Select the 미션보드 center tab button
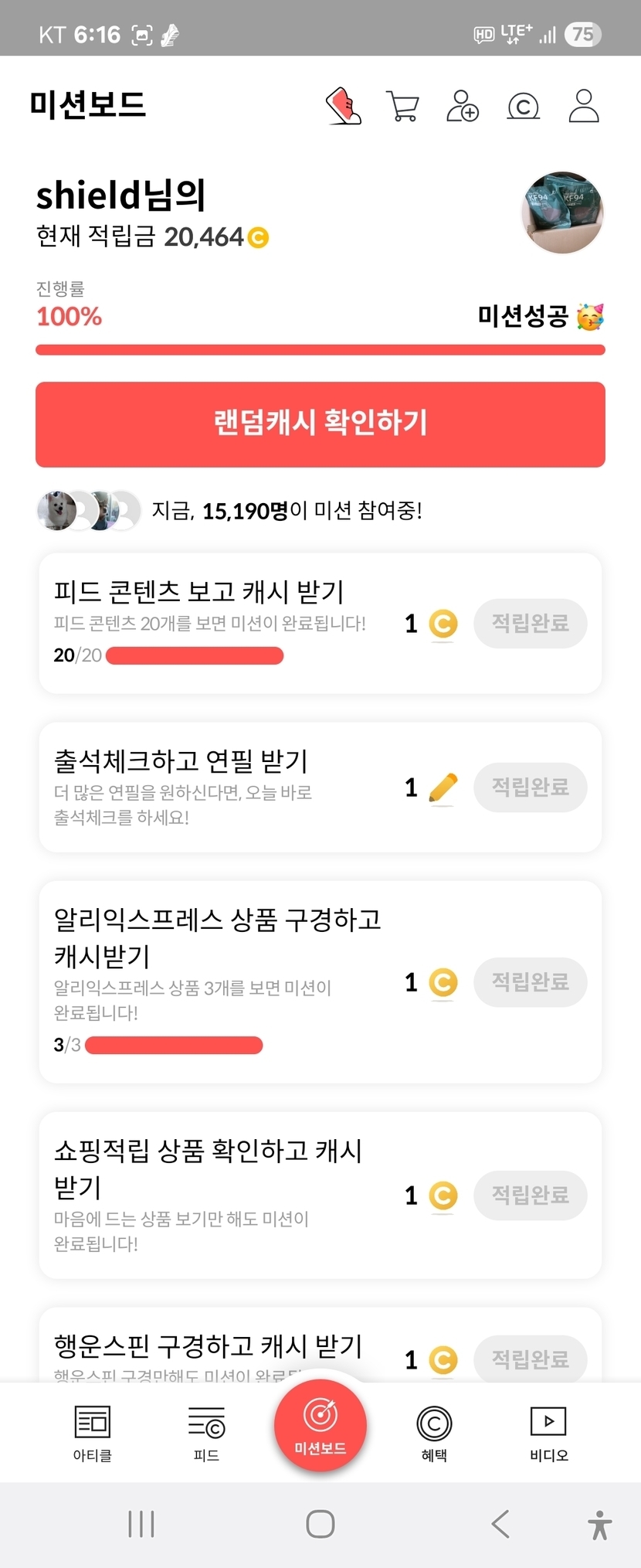 (x=320, y=1425)
